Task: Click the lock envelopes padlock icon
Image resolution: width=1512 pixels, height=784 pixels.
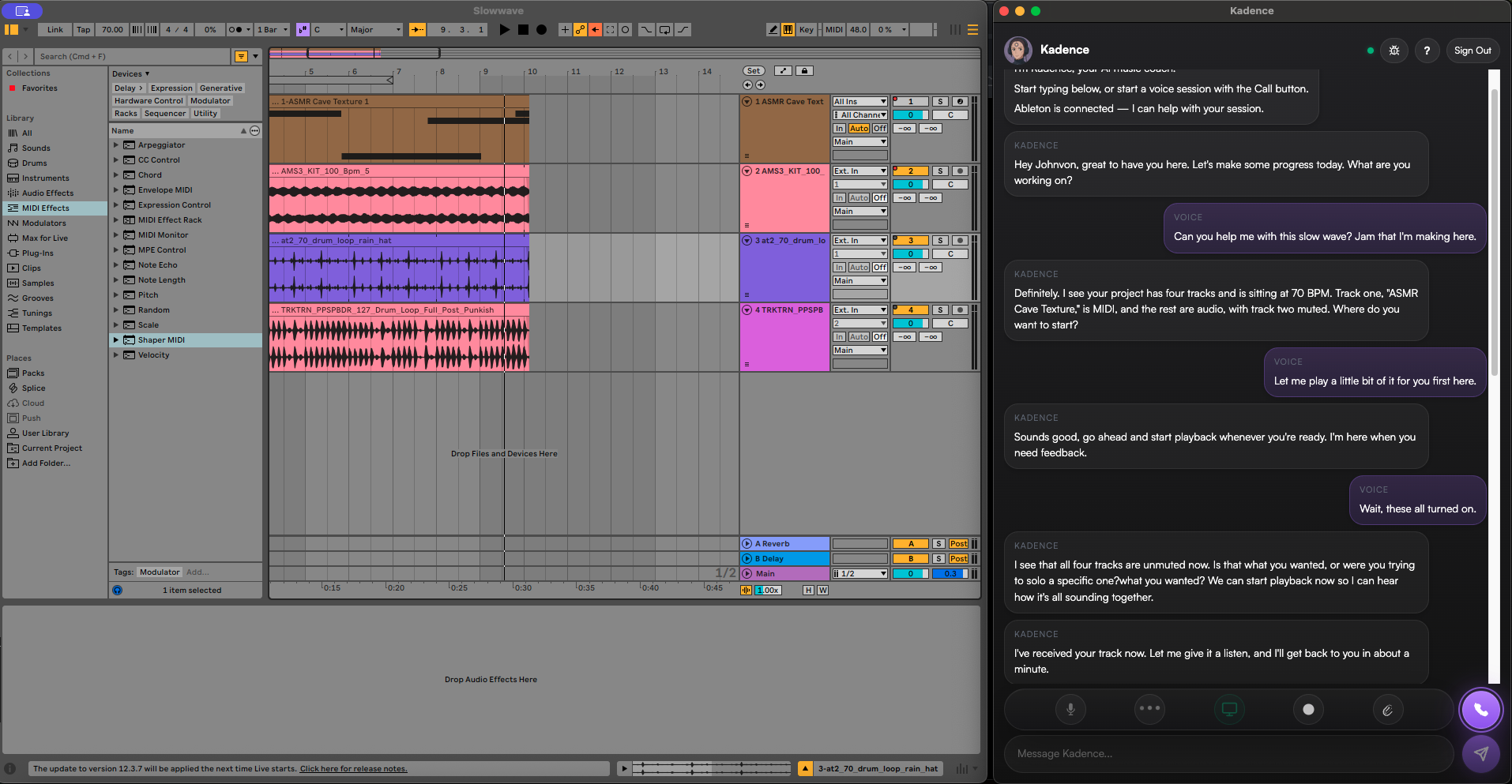Action: click(x=804, y=71)
